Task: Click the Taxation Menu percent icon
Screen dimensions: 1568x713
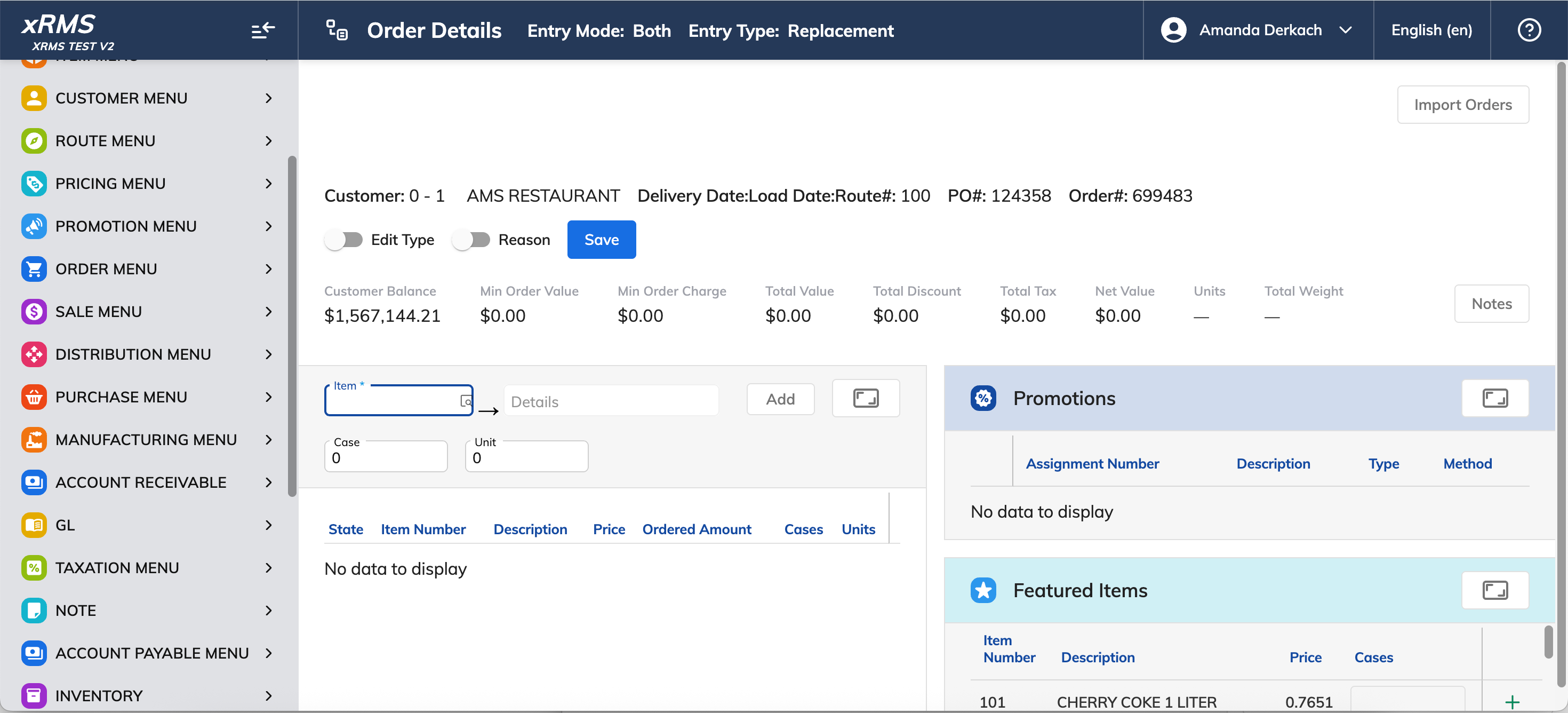Action: (34, 567)
